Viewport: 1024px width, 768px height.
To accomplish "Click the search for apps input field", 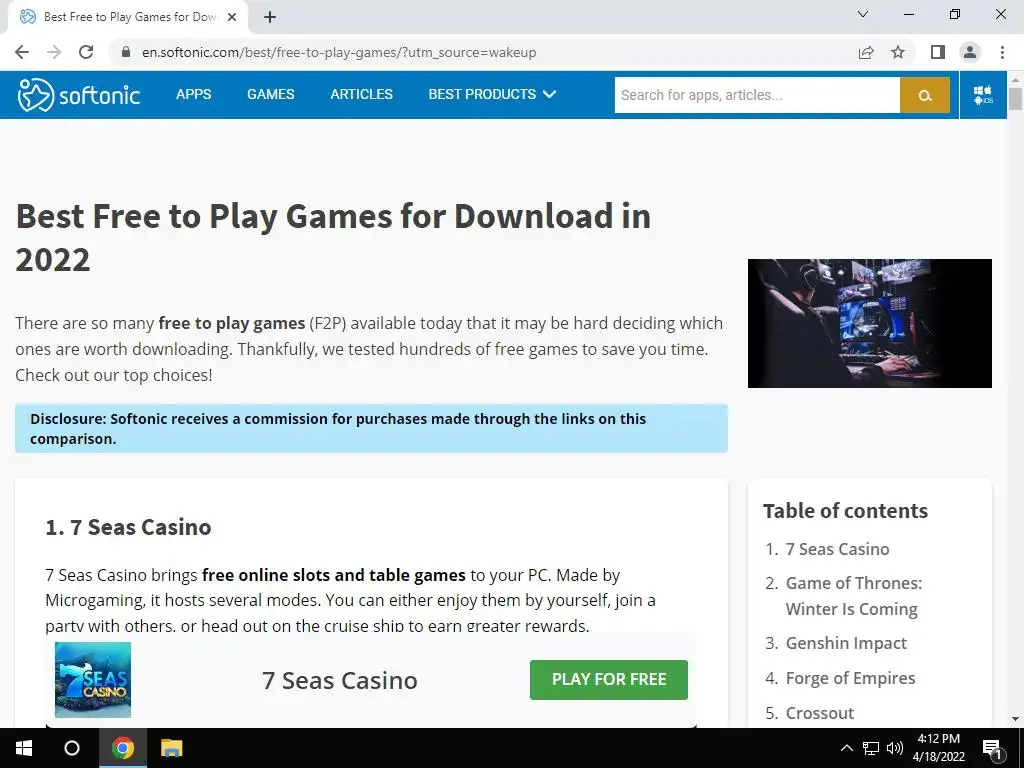I will [x=757, y=95].
